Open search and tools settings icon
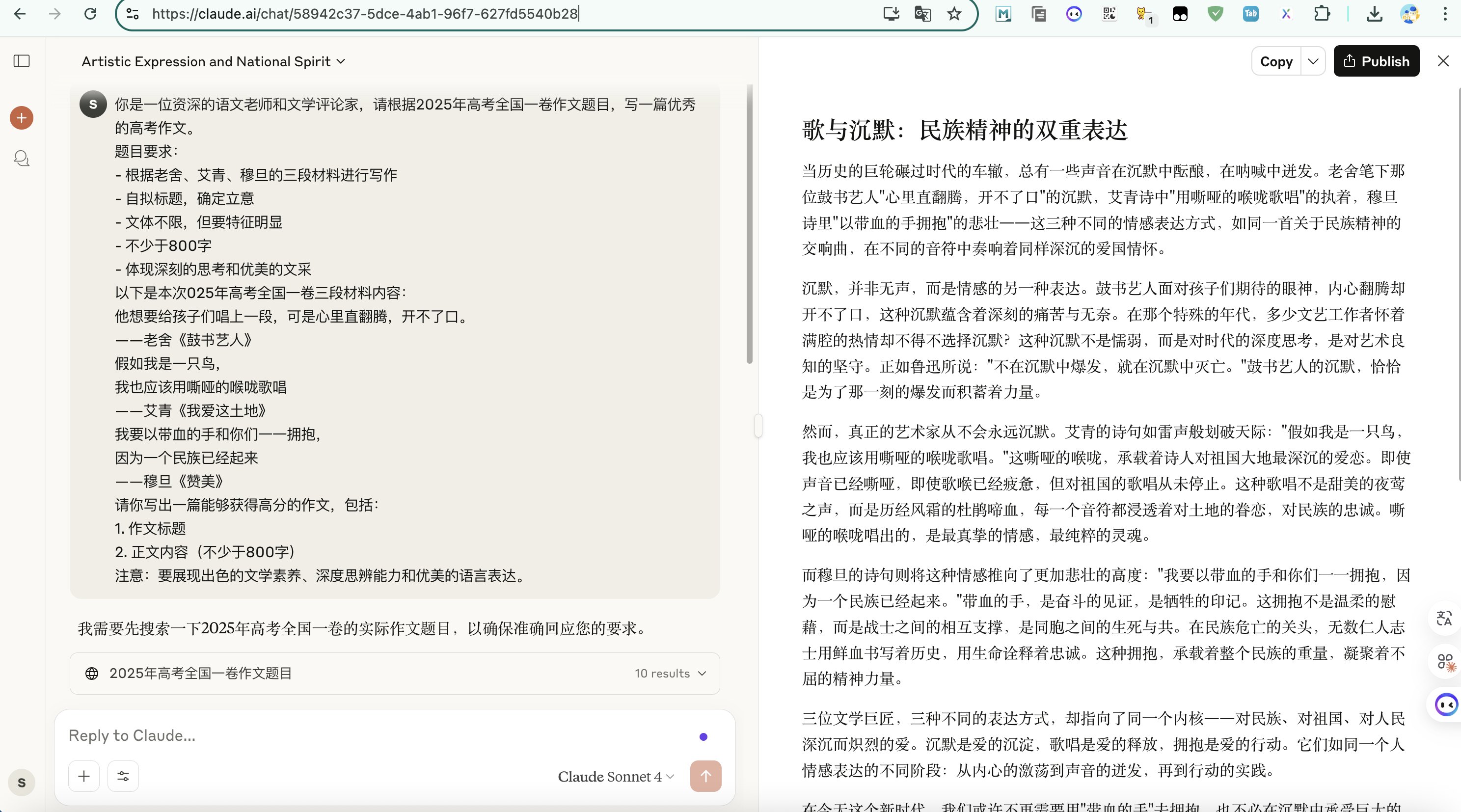 [x=123, y=776]
